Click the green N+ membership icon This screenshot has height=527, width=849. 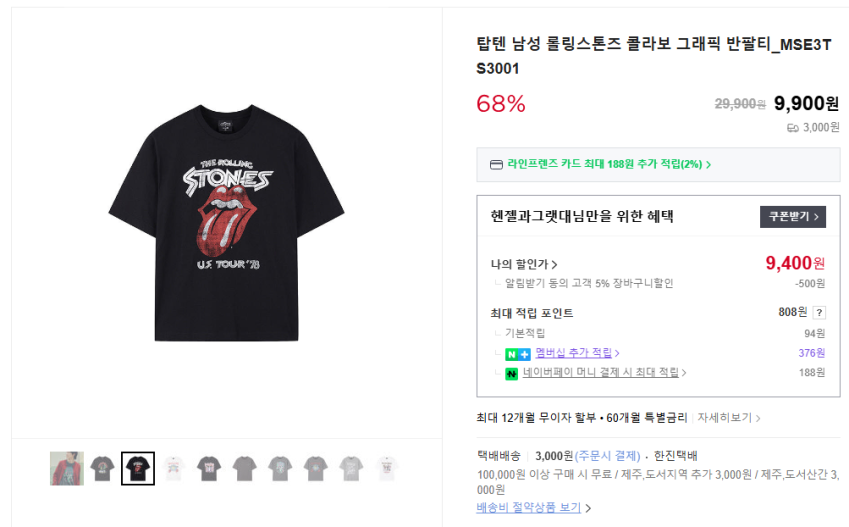tap(517, 353)
